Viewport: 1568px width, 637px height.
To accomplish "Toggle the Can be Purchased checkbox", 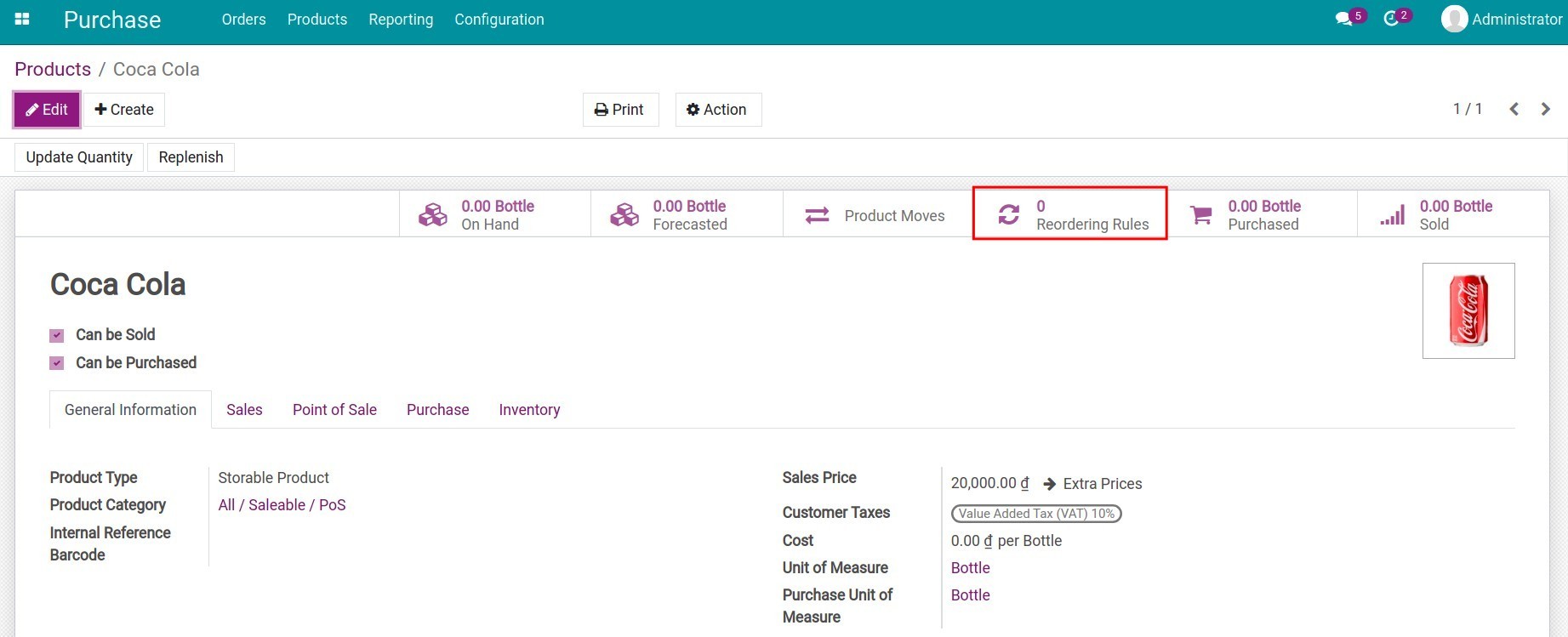I will [57, 363].
